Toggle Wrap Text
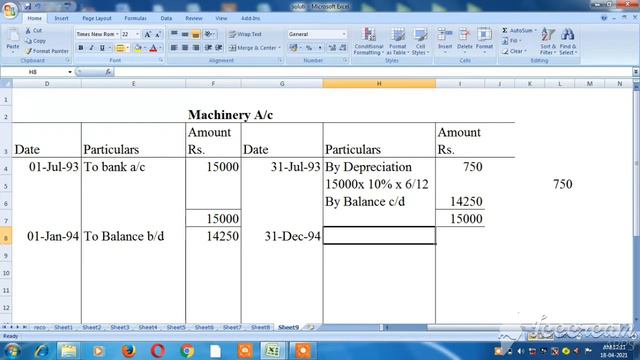 (x=245, y=34)
